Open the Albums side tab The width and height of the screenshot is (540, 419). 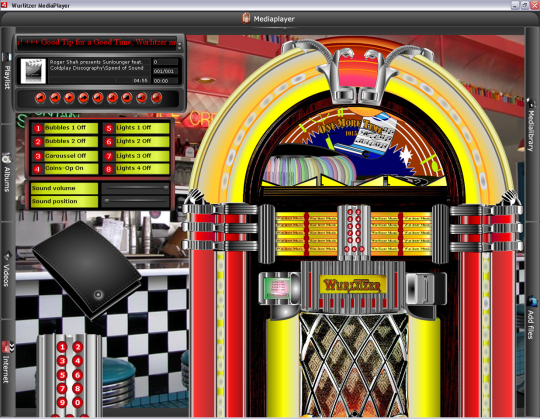click(7, 173)
